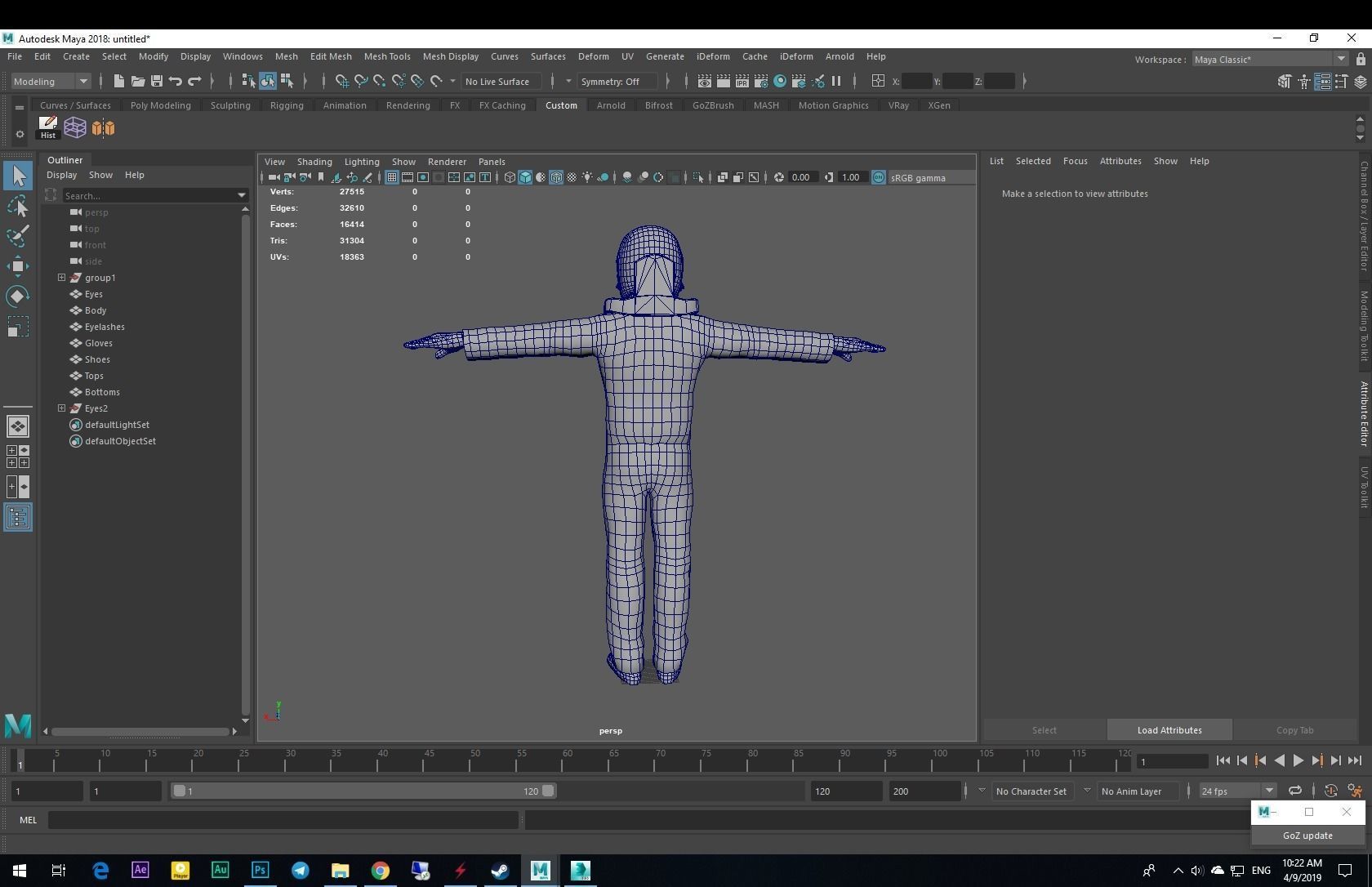Toggle the viewport grid display

(x=392, y=177)
